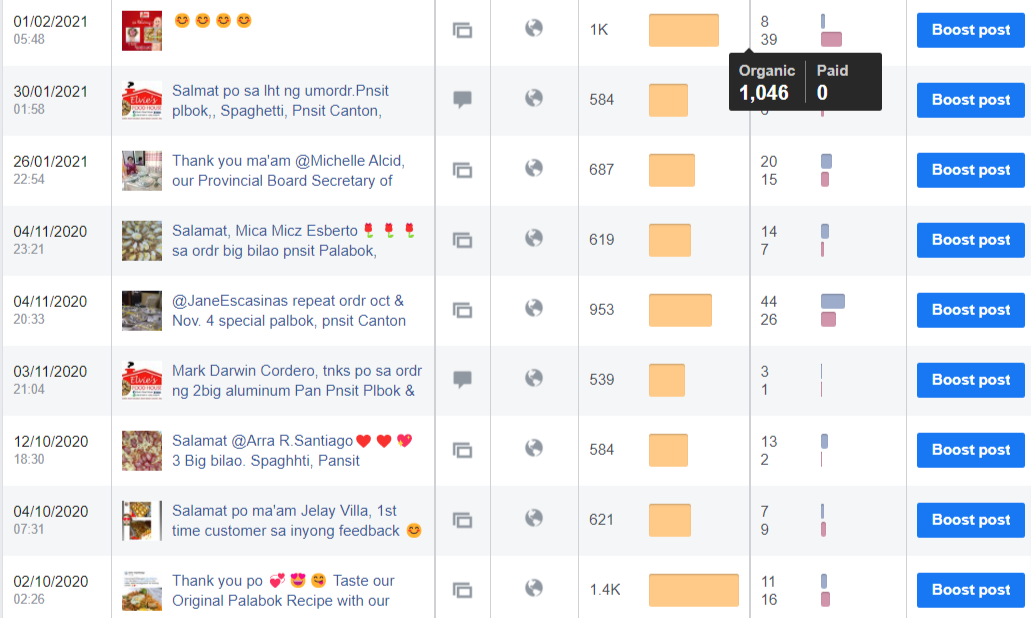Click reach bar of 953 reach post
Screen dimensions: 1031x618
680,310
